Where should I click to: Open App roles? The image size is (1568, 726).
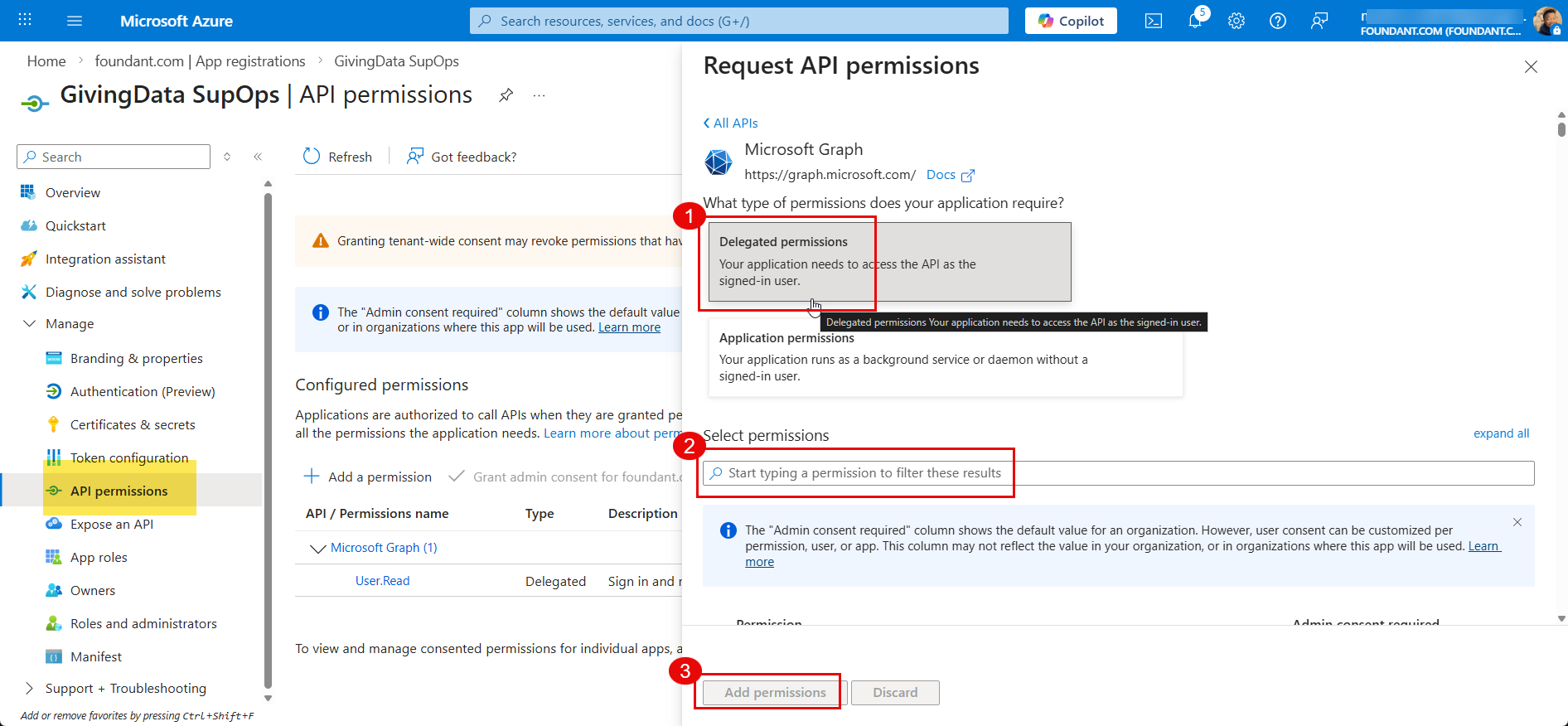(x=99, y=557)
